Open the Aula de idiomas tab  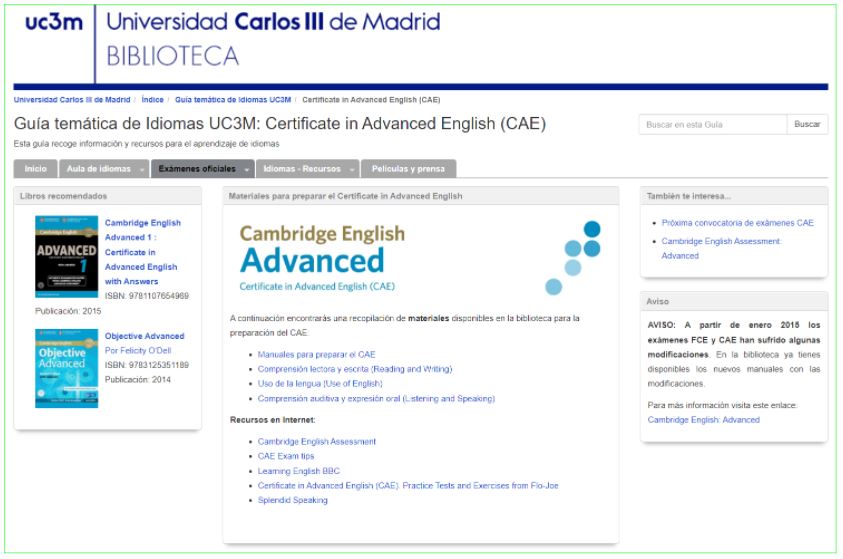click(99, 169)
